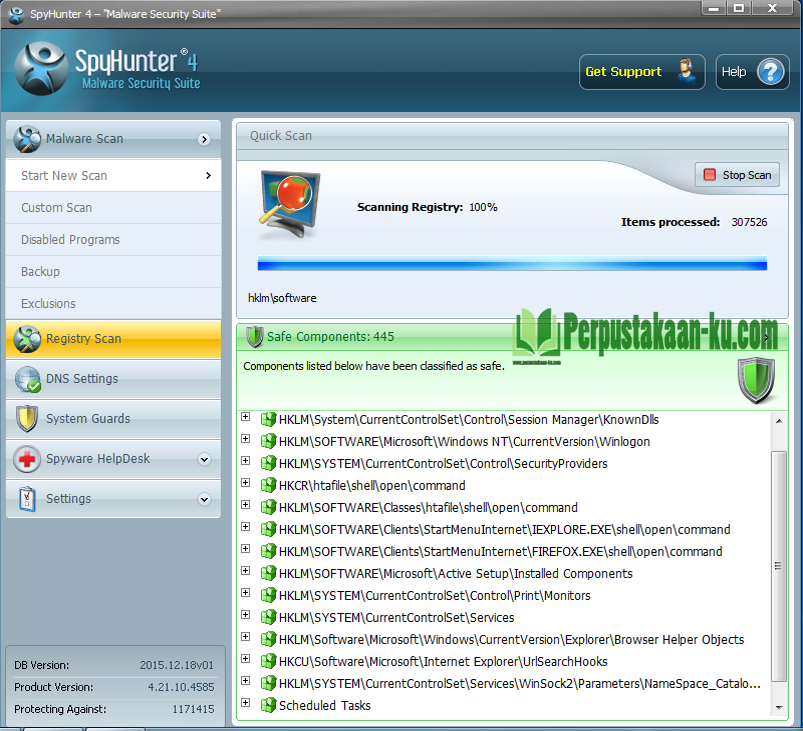Select HKLM\SOFTWARE\Microsoft\Active Setup\Installed Components row
This screenshot has height=731, width=803.
(x=456, y=574)
